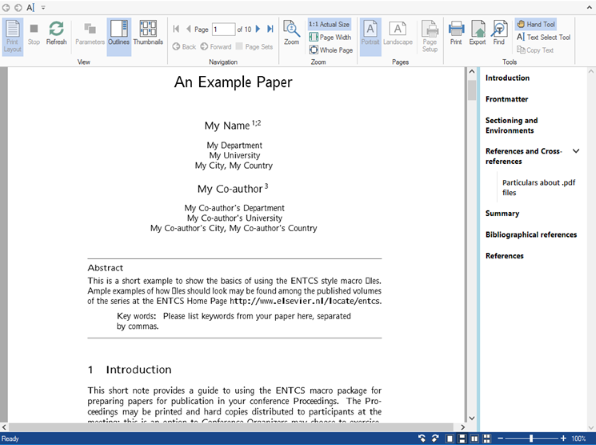The height and width of the screenshot is (445, 596).
Task: Fit to Page Width
Action: pos(330,37)
